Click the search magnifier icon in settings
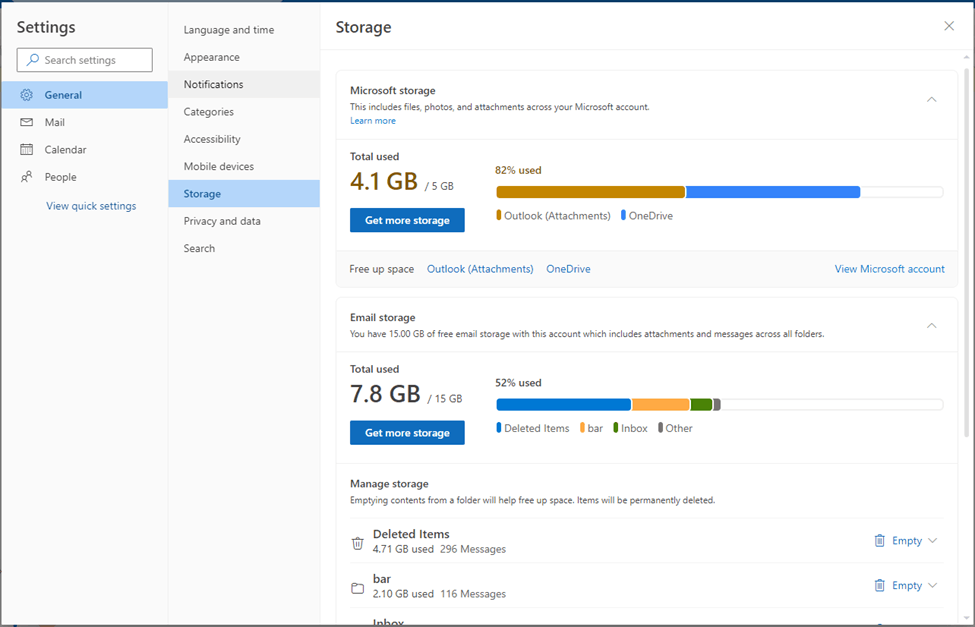The image size is (975, 627). point(33,60)
